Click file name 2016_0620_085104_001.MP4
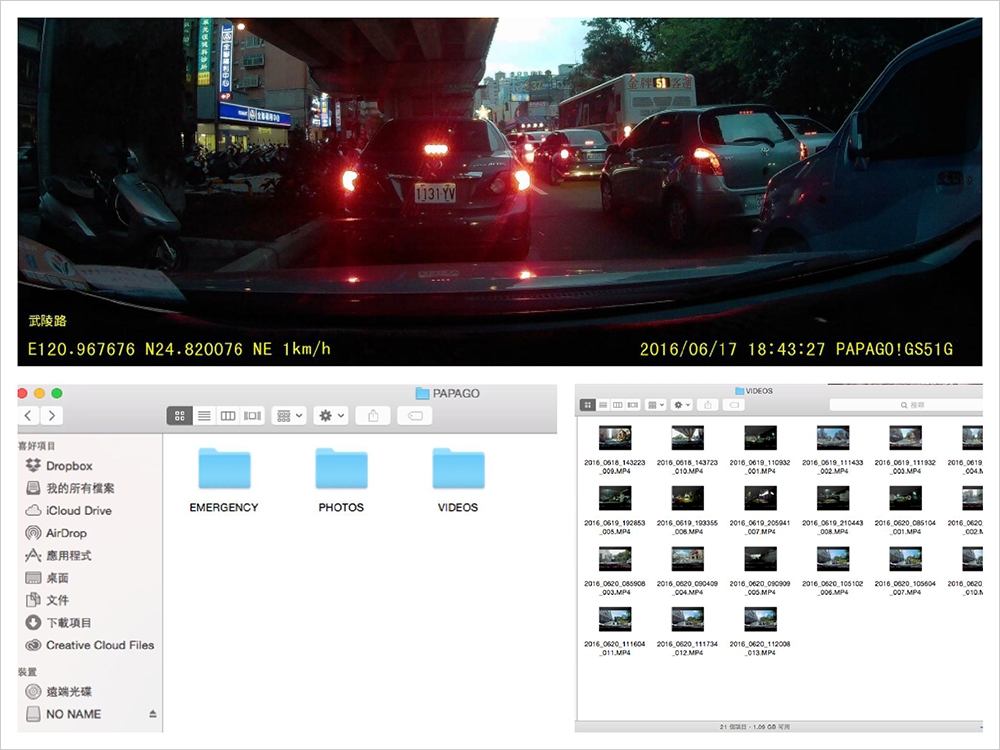The width and height of the screenshot is (1000, 750). tap(906, 527)
